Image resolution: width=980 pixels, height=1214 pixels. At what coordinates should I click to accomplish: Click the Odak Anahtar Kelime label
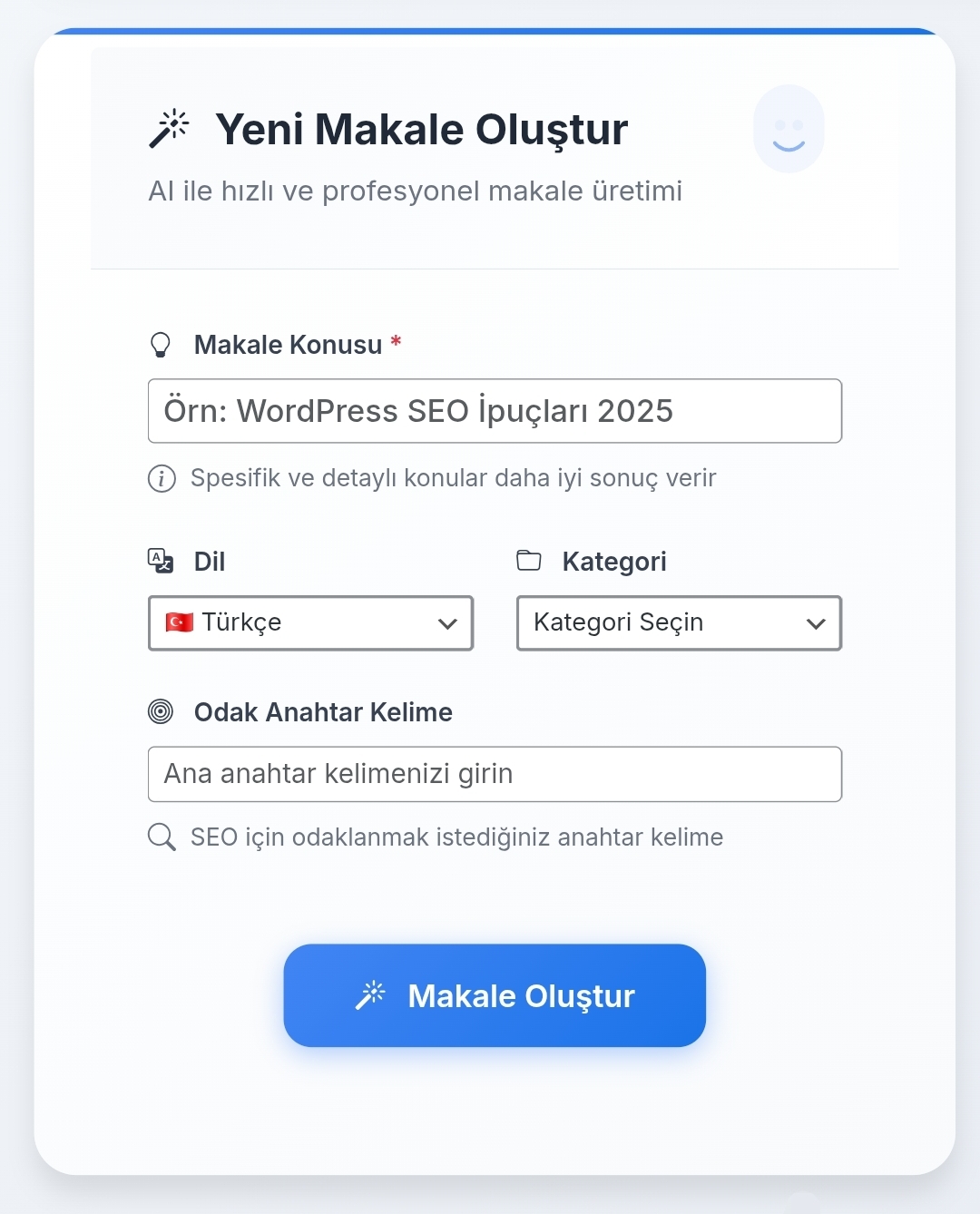click(x=323, y=712)
